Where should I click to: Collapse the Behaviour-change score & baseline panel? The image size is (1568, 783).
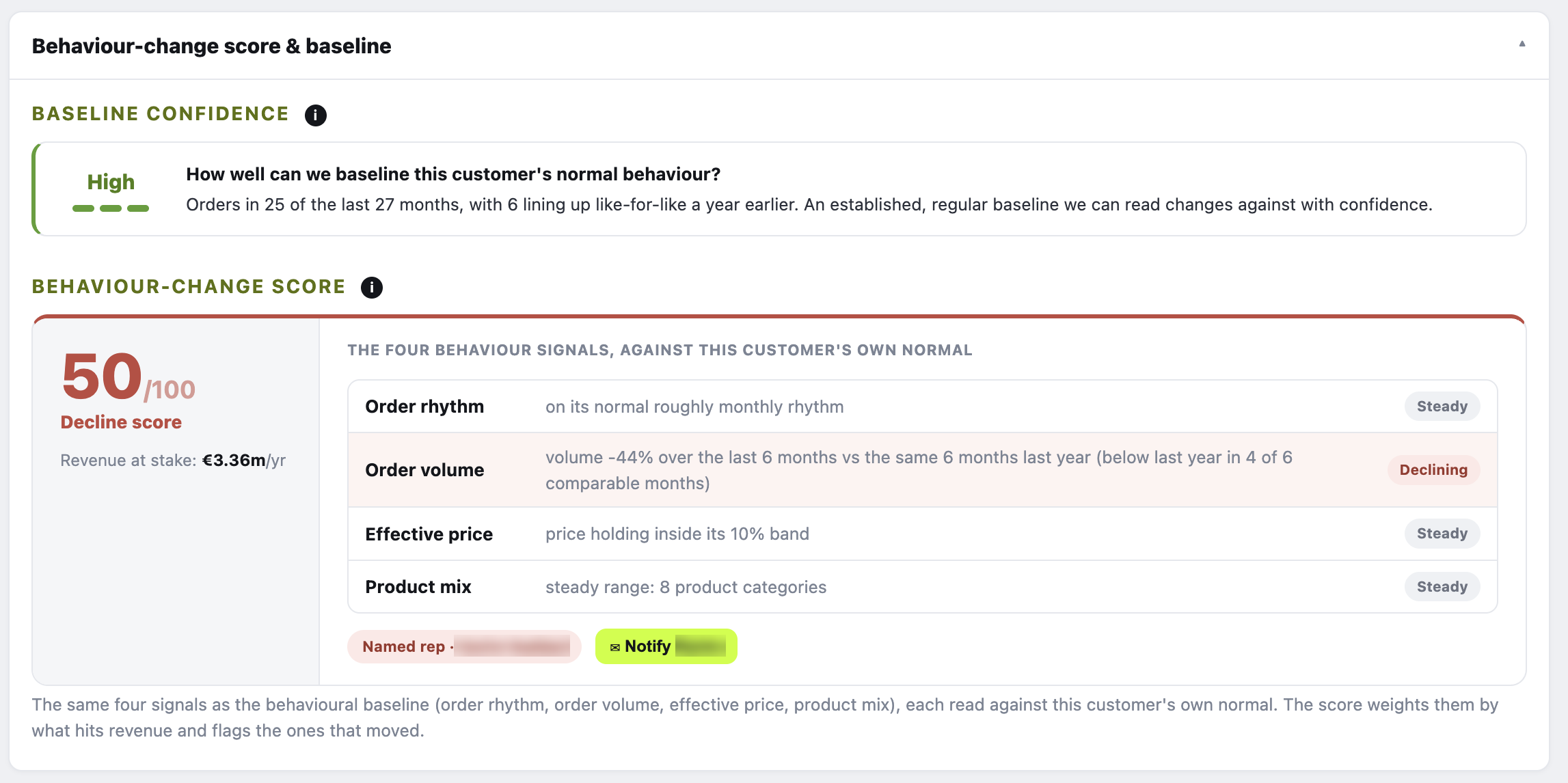click(1522, 44)
